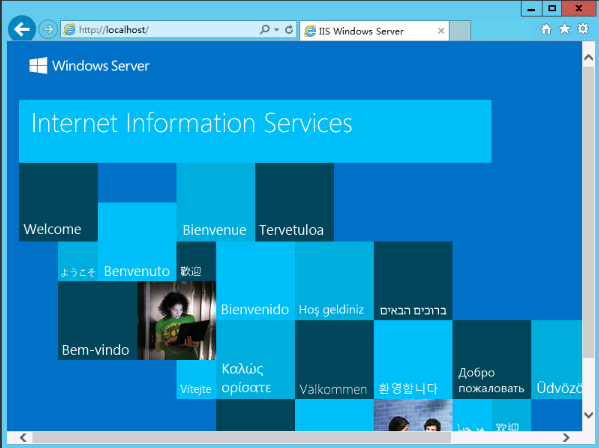Screen dimensions: 599x448
Task: Click the Refresh icon in address bar
Action: pyautogui.click(x=289, y=29)
